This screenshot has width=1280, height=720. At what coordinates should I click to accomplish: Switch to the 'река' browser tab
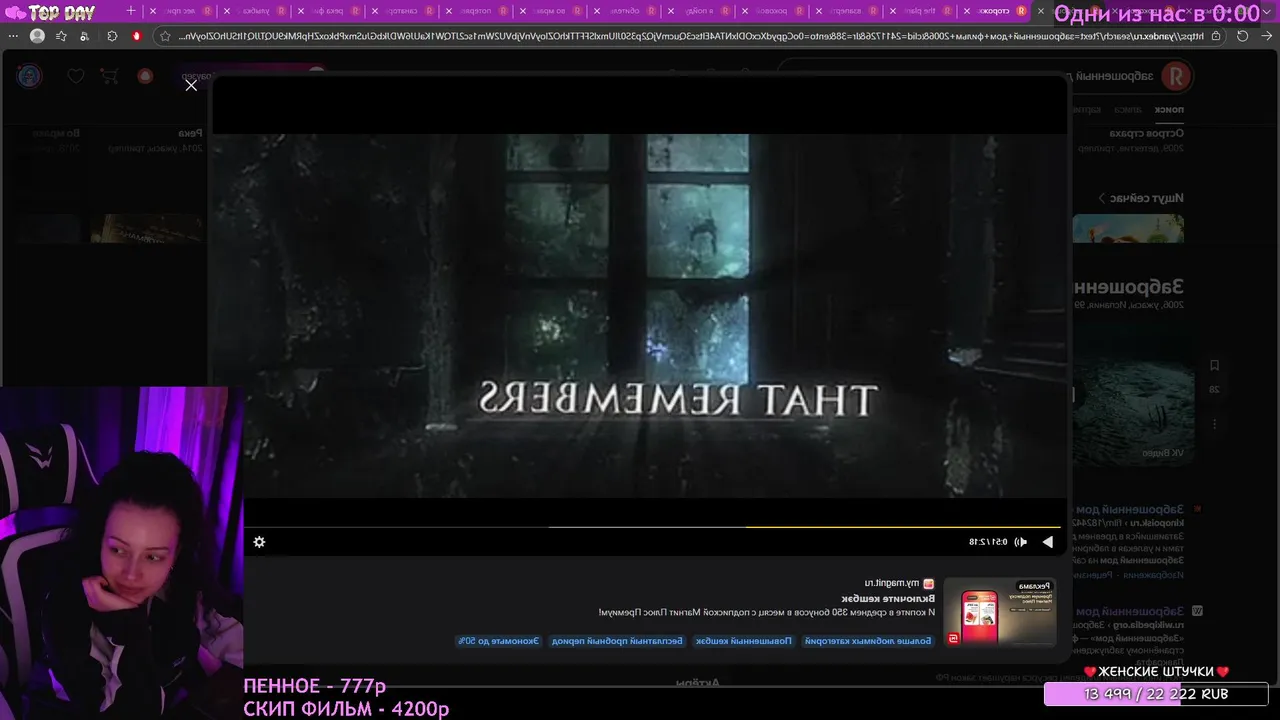(328, 11)
